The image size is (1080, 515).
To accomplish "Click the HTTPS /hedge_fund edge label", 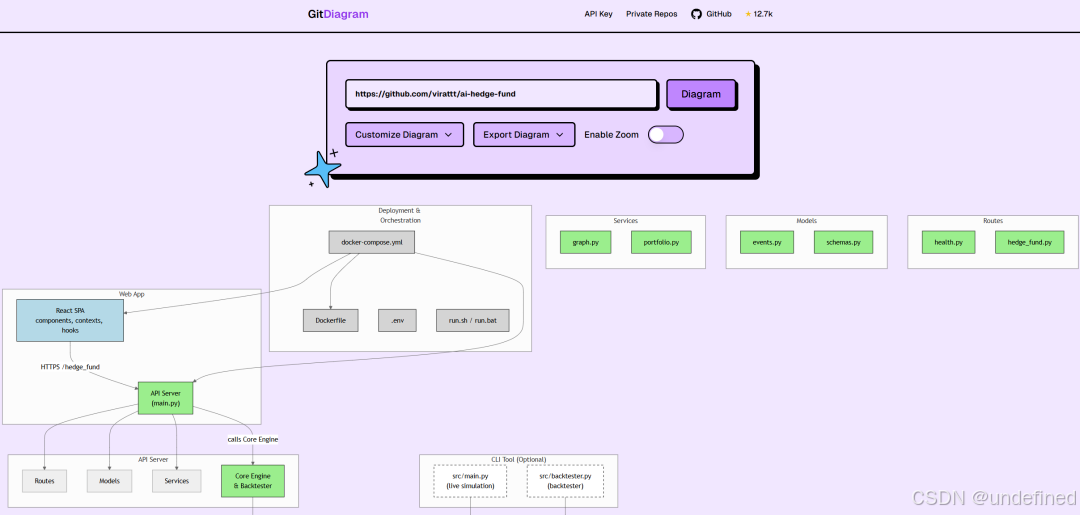I will pyautogui.click(x=70, y=367).
